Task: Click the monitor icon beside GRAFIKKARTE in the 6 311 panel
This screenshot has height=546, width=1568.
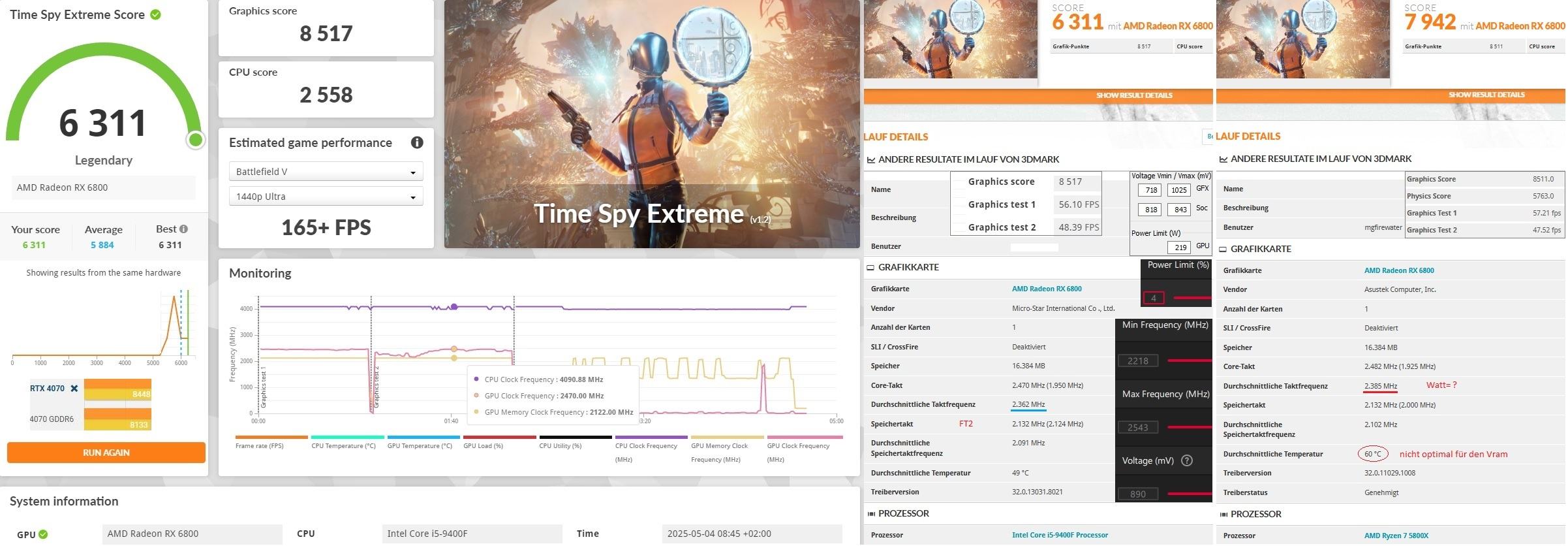Action: pyautogui.click(x=870, y=267)
